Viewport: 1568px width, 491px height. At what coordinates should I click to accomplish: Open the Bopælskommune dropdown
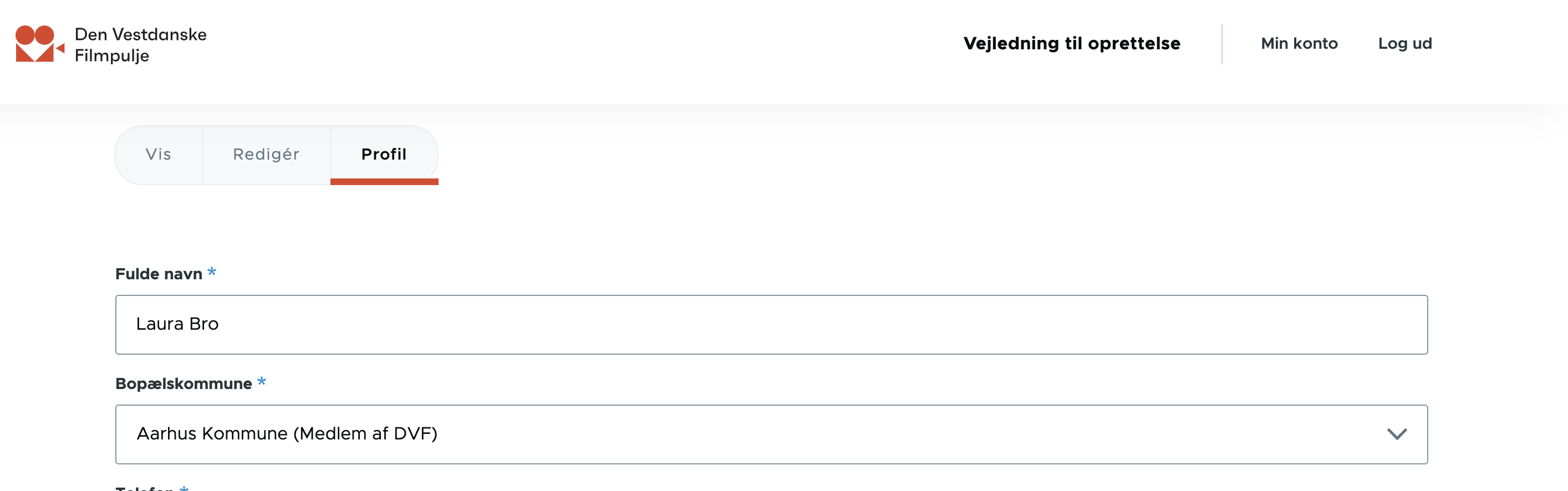[771, 434]
